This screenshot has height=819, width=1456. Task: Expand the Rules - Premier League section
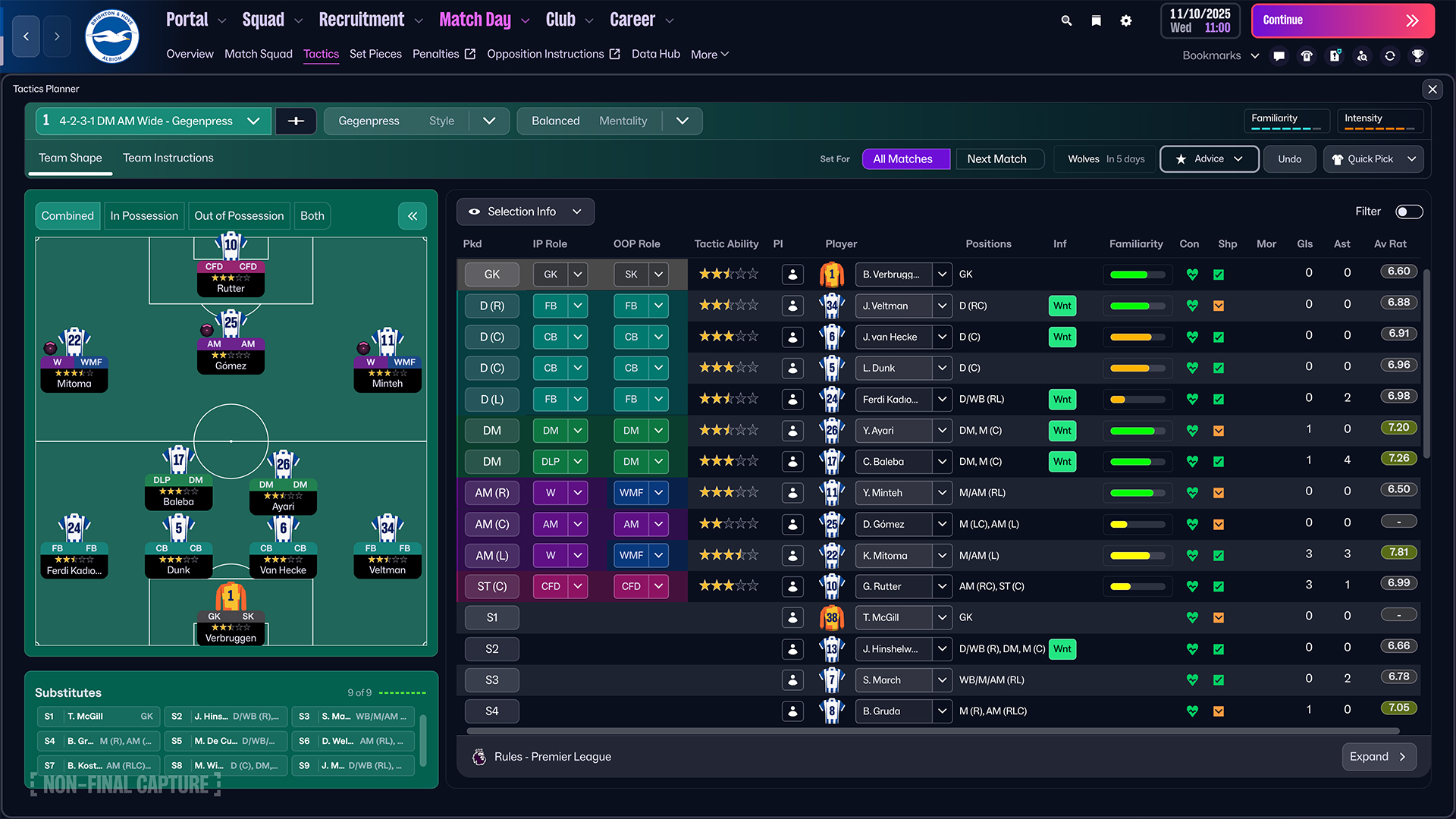[x=1379, y=756]
